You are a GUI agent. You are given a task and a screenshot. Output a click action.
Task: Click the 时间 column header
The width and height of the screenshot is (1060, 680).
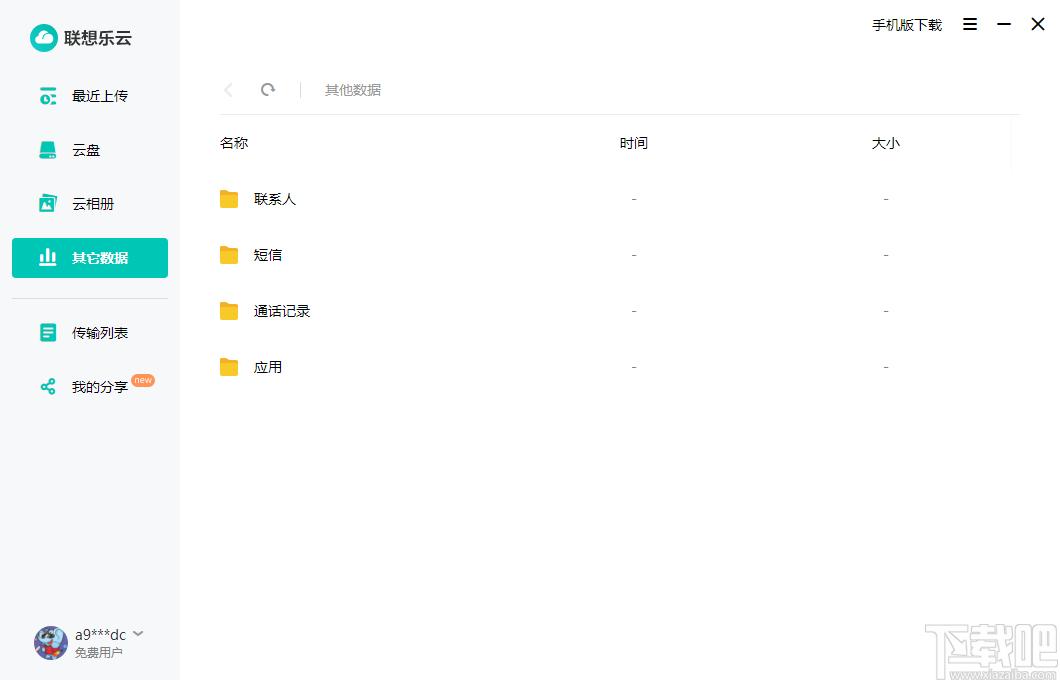[633, 143]
